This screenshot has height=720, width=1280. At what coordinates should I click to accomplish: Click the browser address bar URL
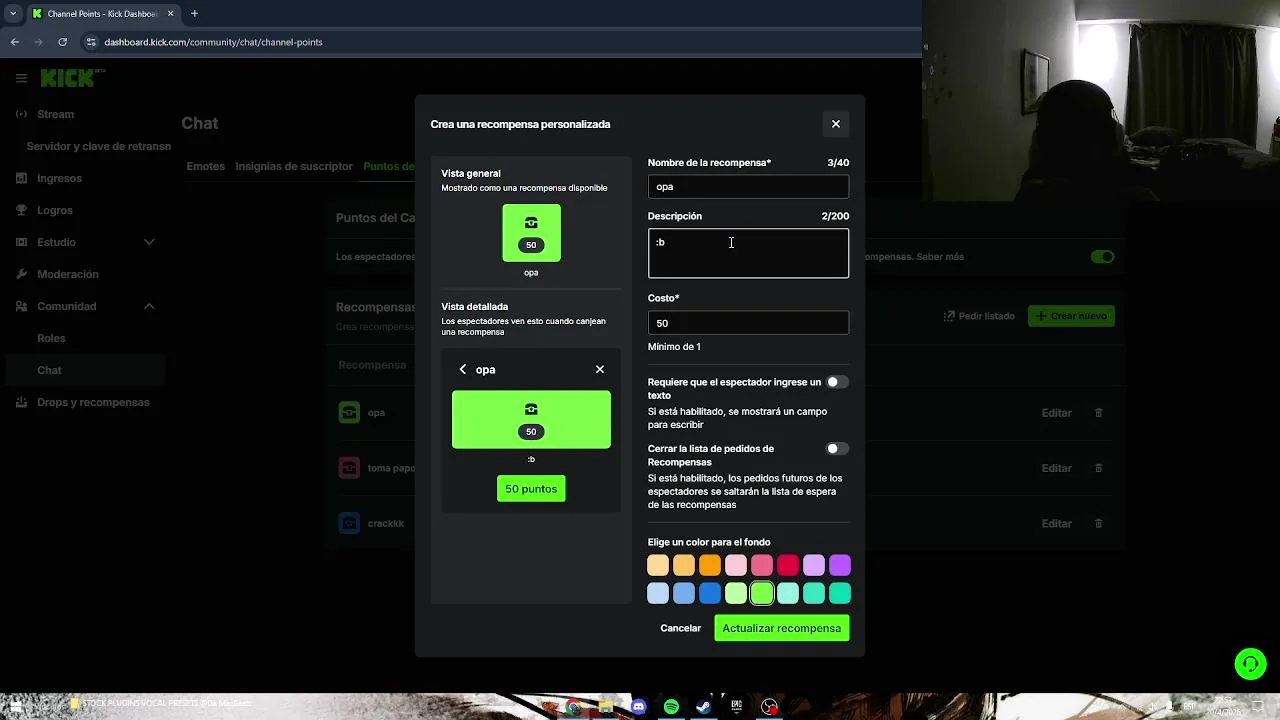(213, 42)
